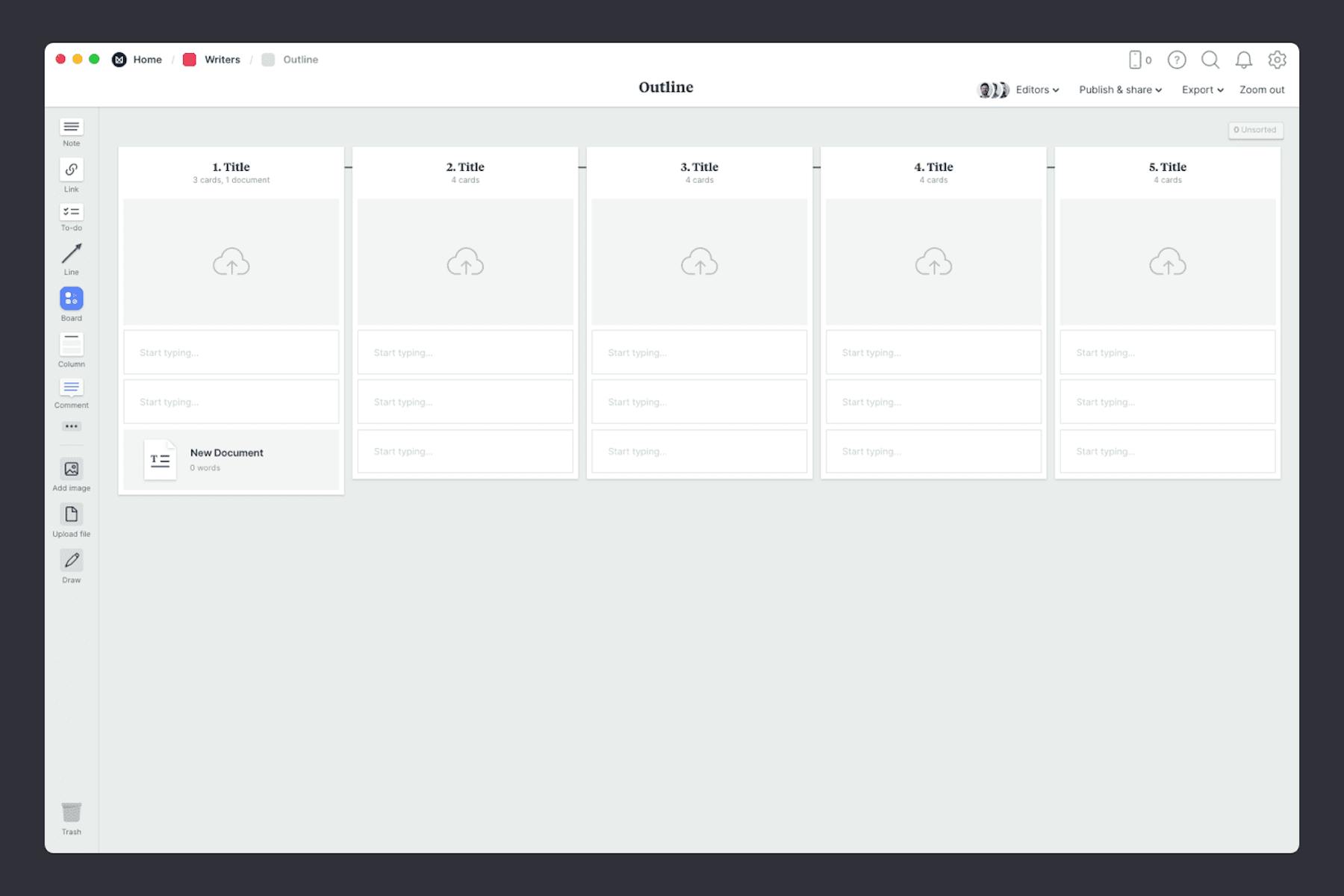Open the New Document in column 1
Image resolution: width=1344 pixels, height=896 pixels.
(231, 459)
